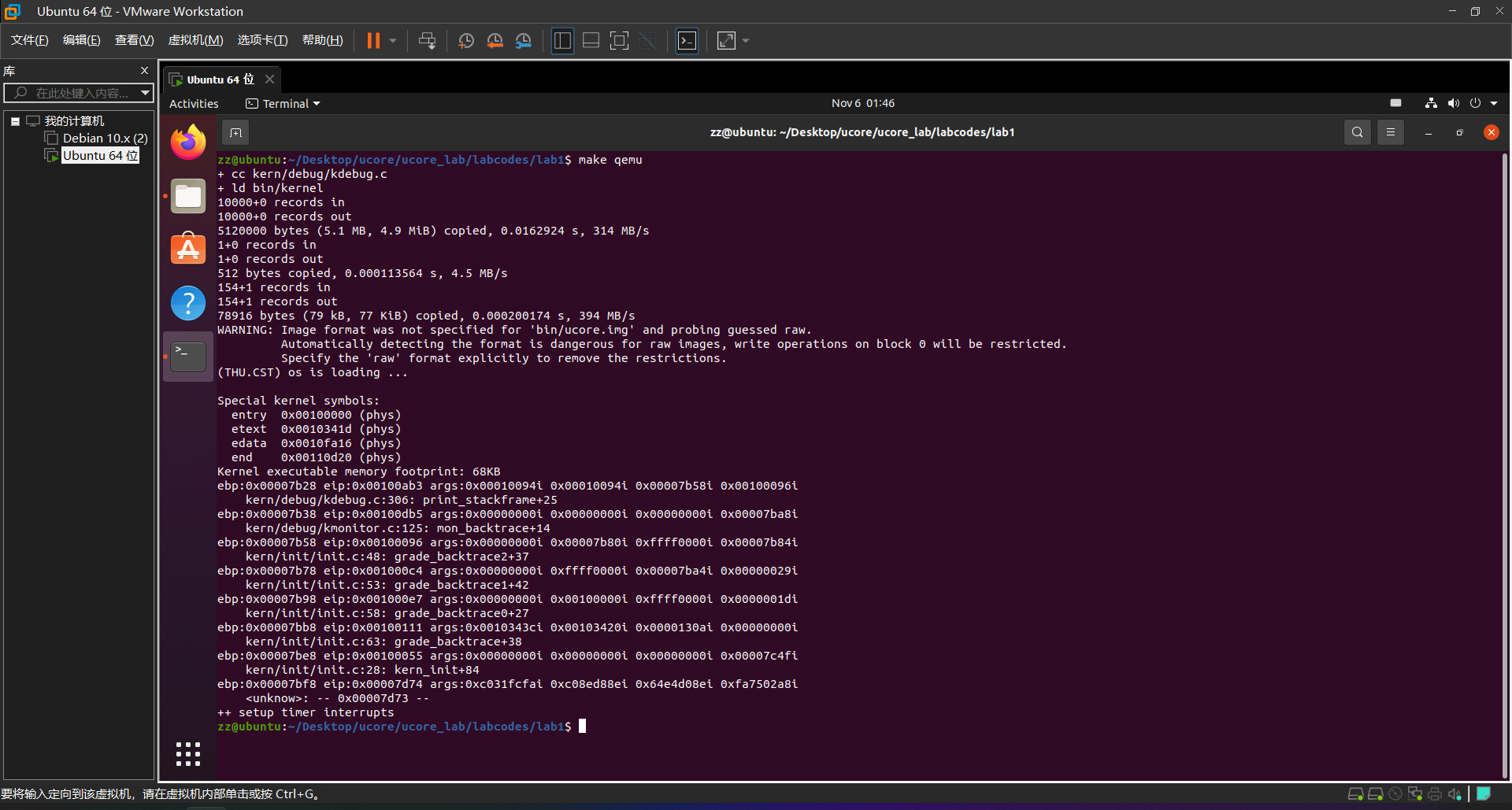
Task: Close the library panel
Action: click(x=144, y=71)
